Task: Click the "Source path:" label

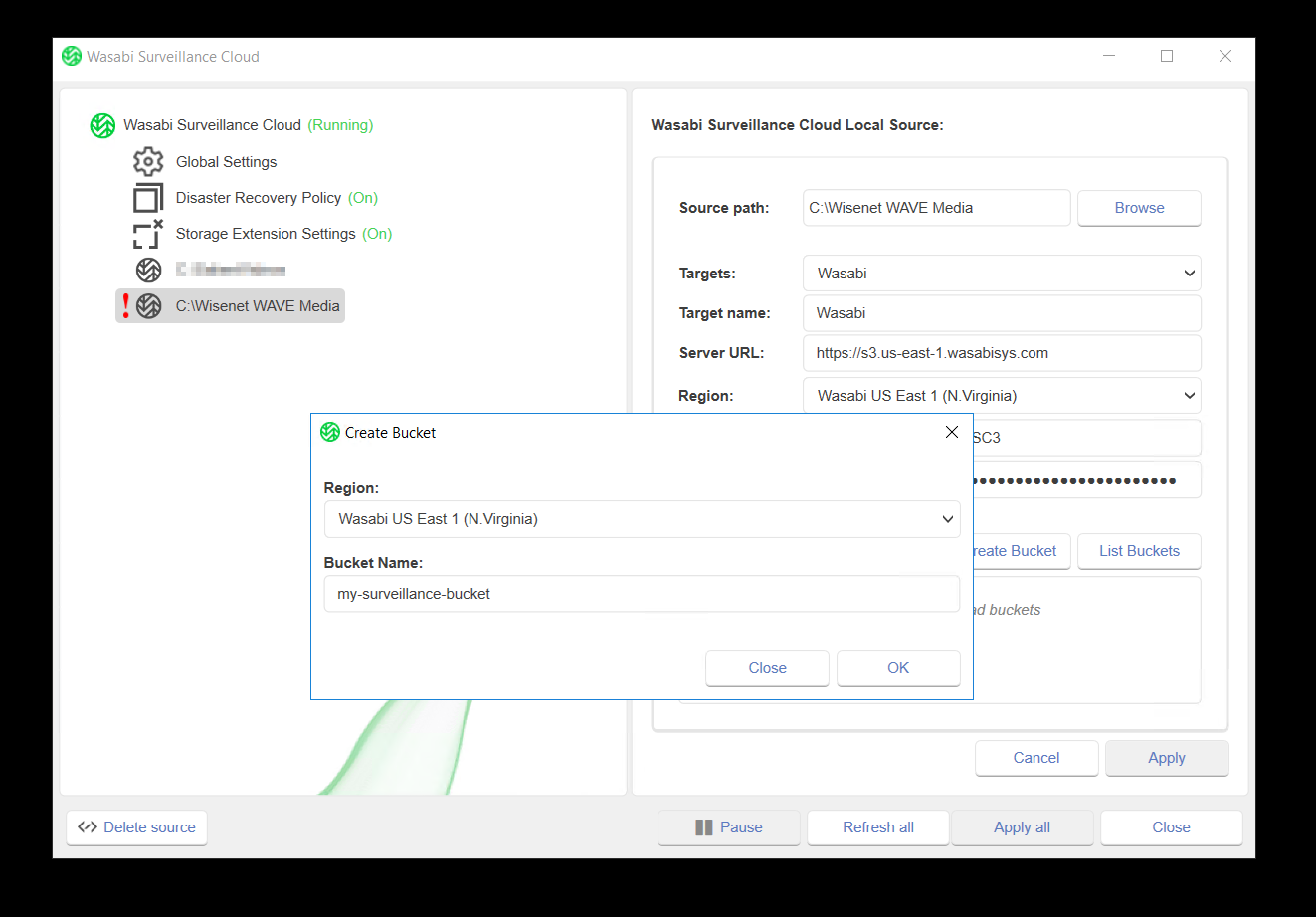Action: 724,208
